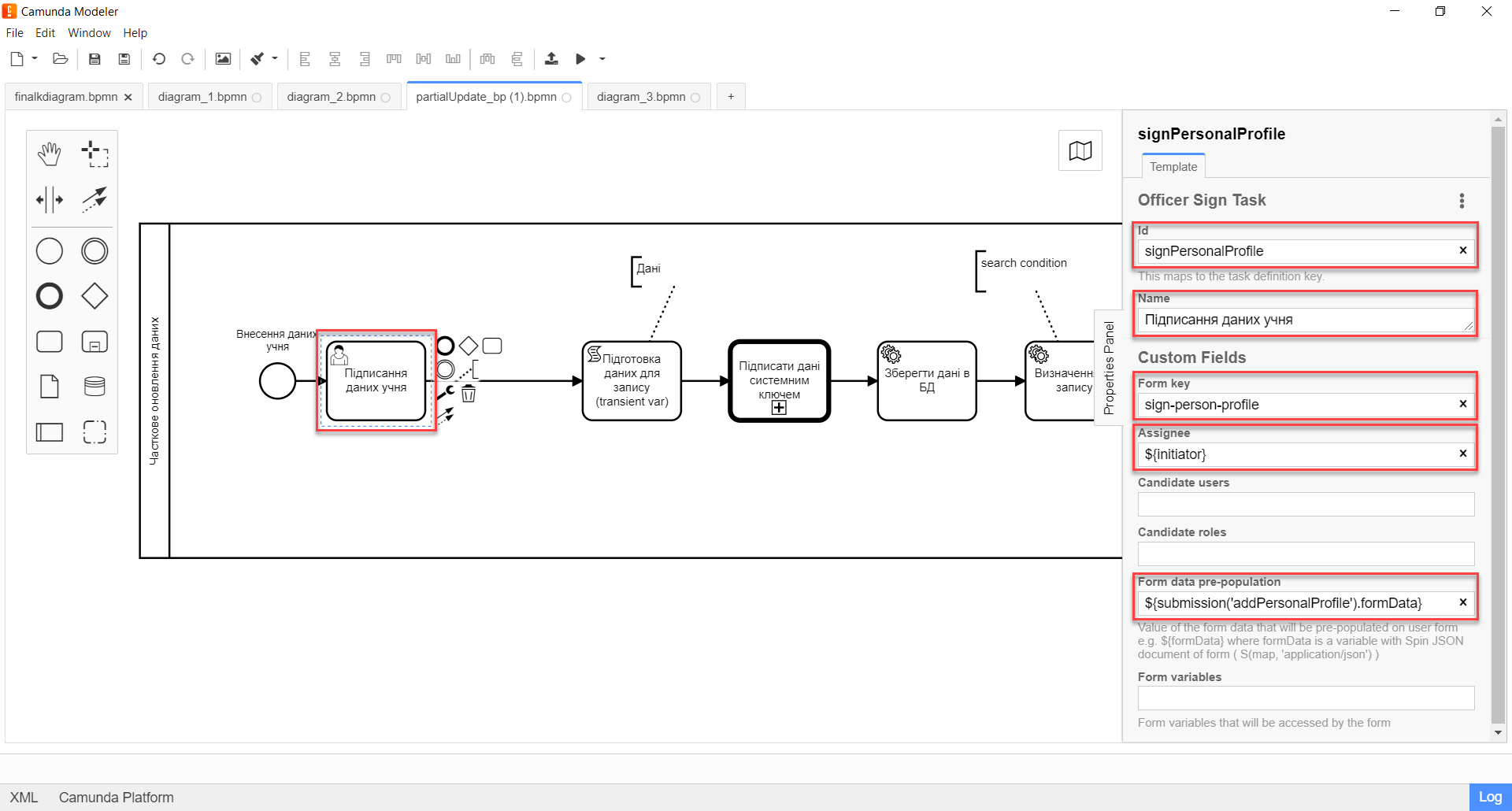
Task: Clear the Assignee field
Action: point(1462,454)
